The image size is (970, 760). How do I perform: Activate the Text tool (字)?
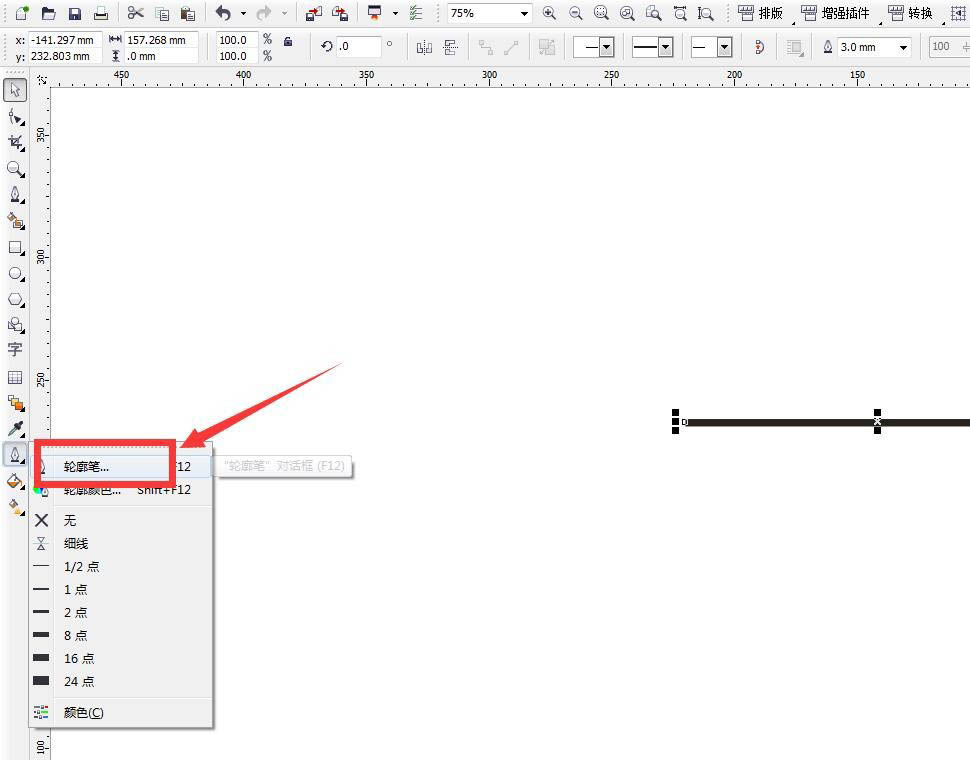coord(15,350)
